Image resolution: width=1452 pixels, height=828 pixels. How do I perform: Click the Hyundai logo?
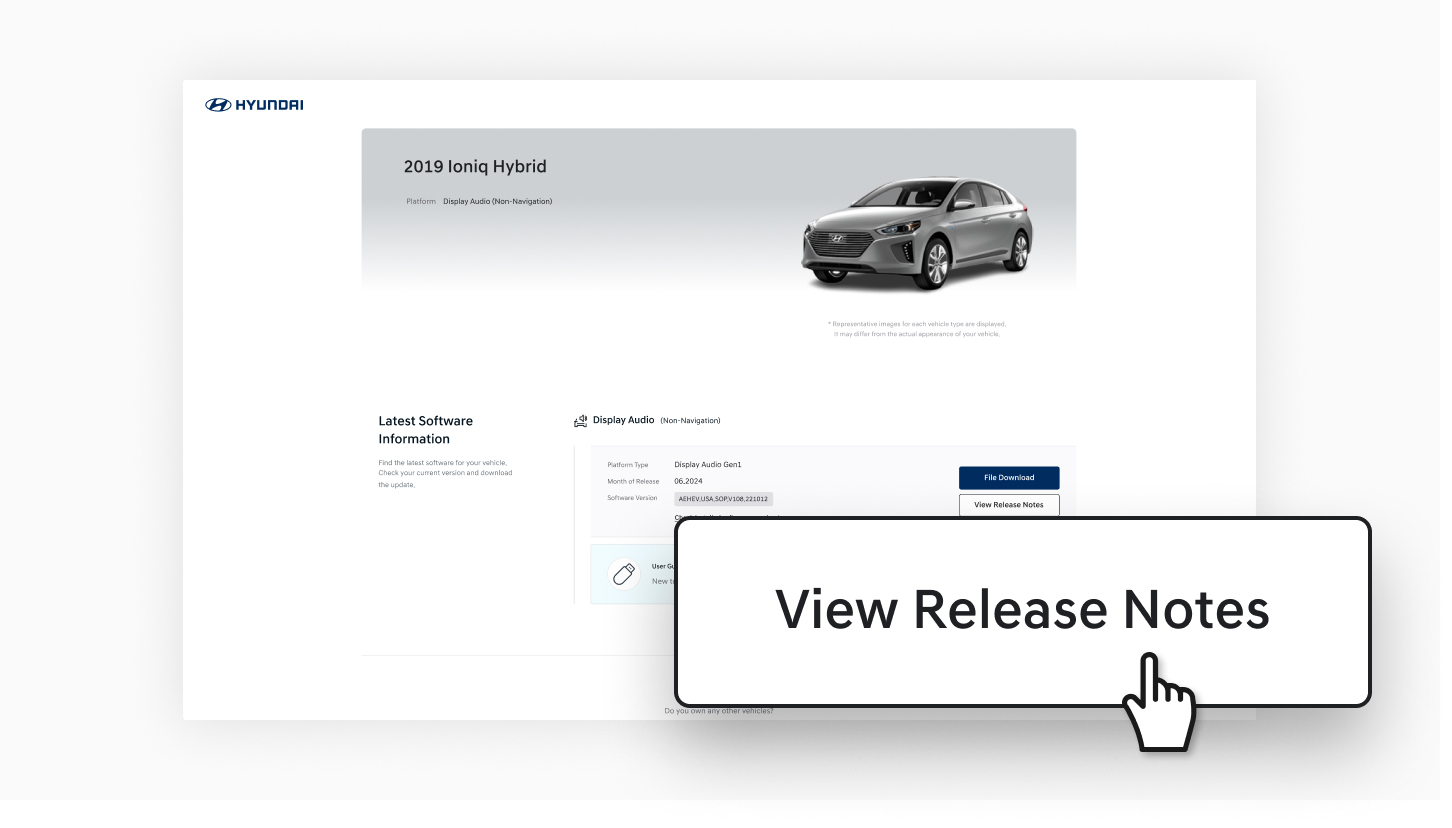click(254, 105)
